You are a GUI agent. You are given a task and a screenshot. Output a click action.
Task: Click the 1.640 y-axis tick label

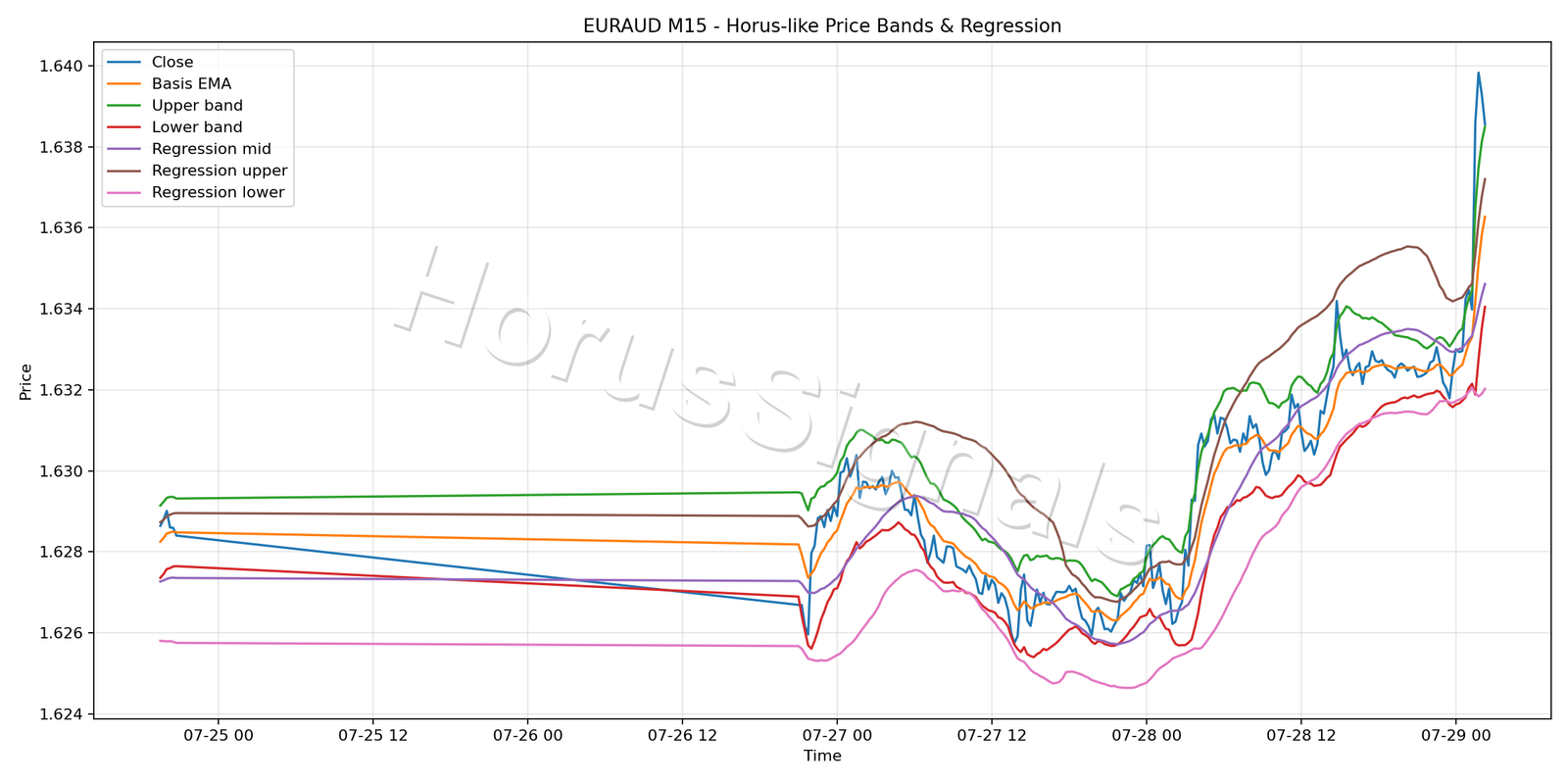pos(61,67)
